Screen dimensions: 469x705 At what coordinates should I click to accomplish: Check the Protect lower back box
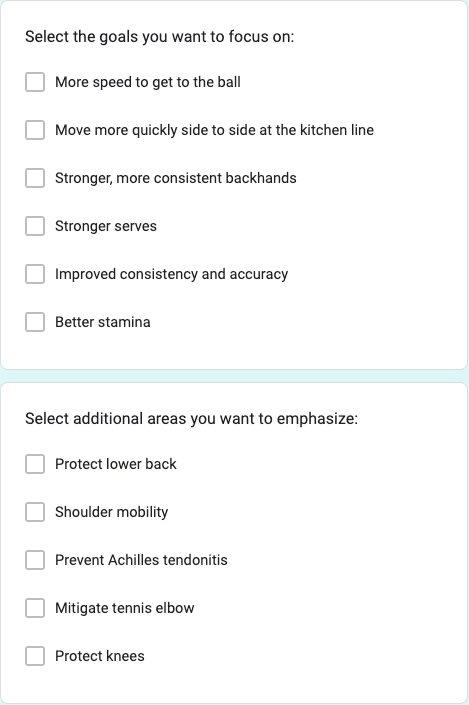tap(35, 464)
